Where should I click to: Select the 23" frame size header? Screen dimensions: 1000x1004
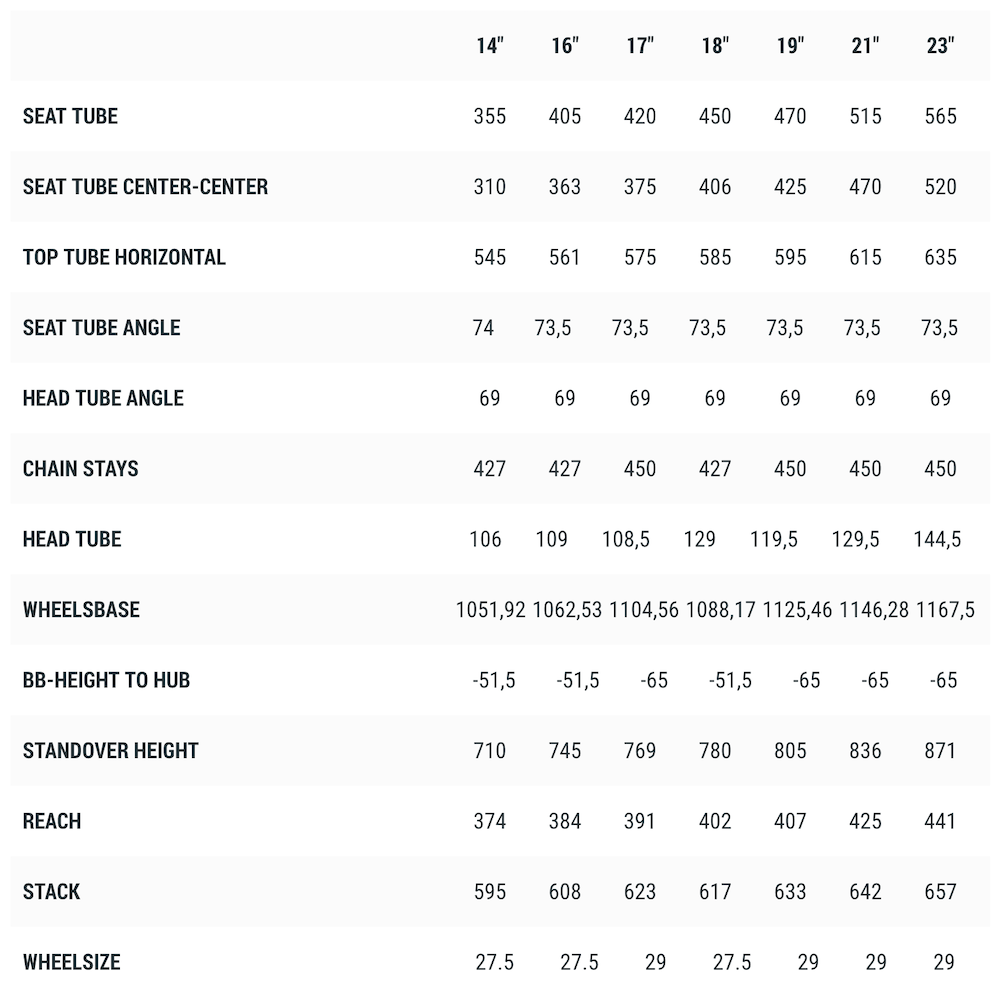point(940,45)
